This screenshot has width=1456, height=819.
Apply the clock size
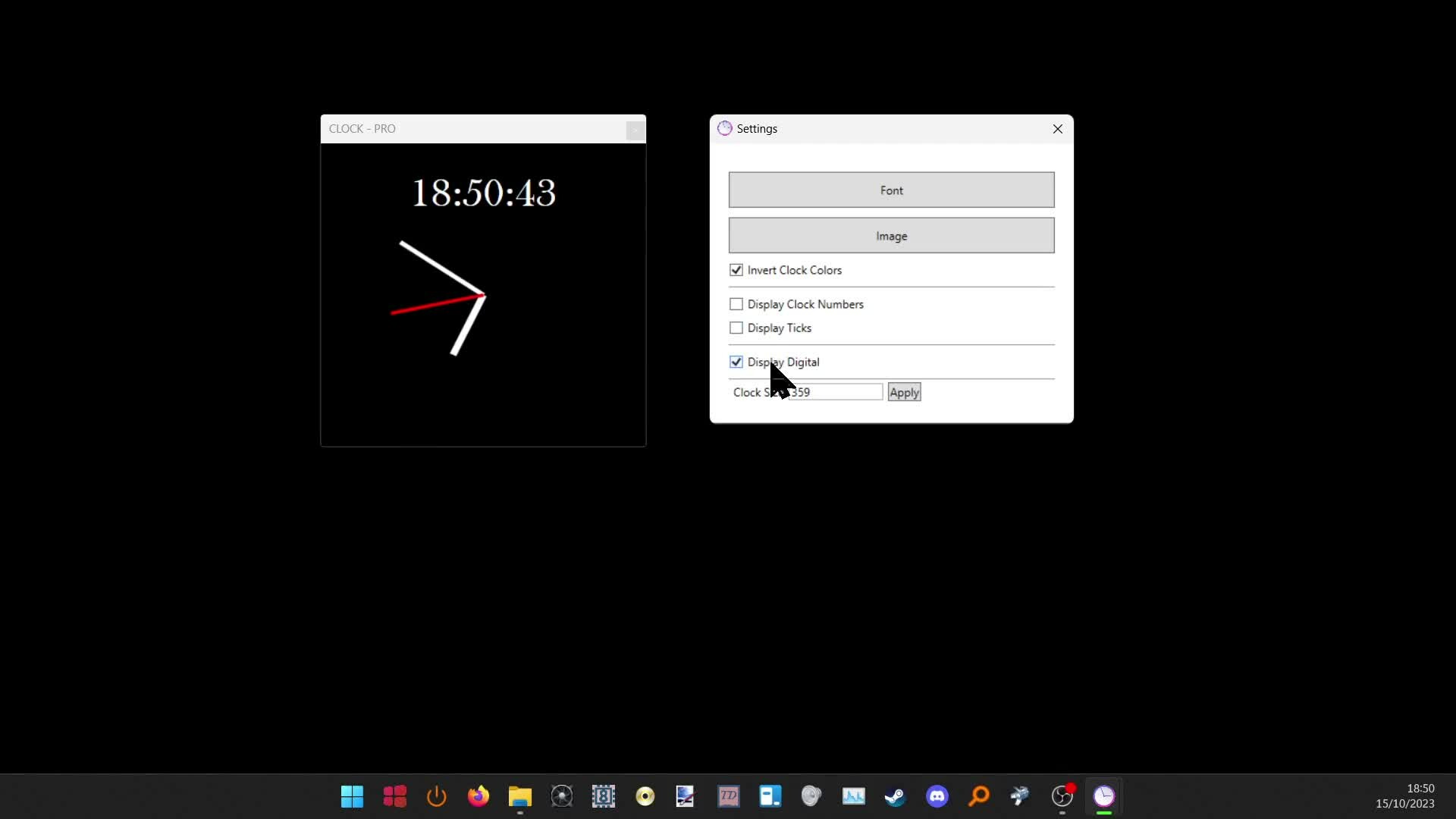coord(904,392)
